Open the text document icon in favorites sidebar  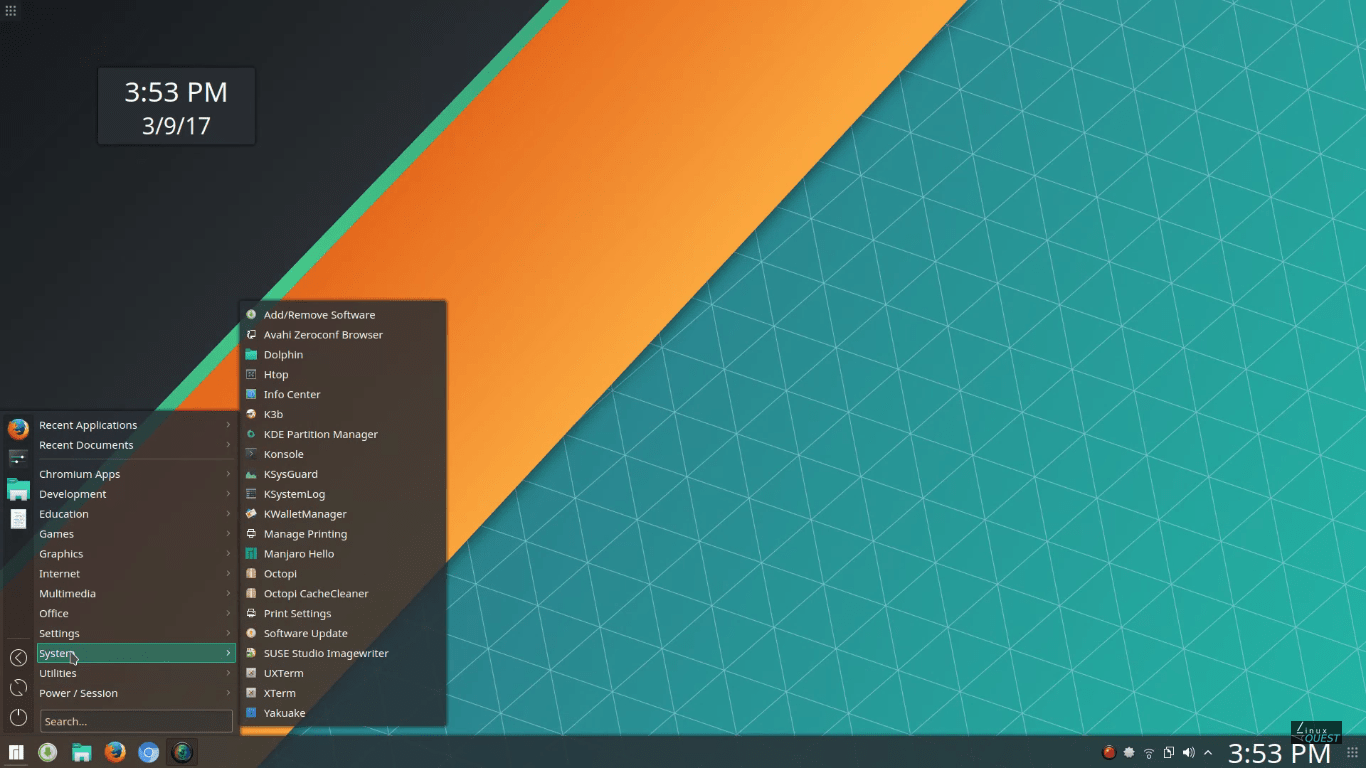click(x=18, y=519)
